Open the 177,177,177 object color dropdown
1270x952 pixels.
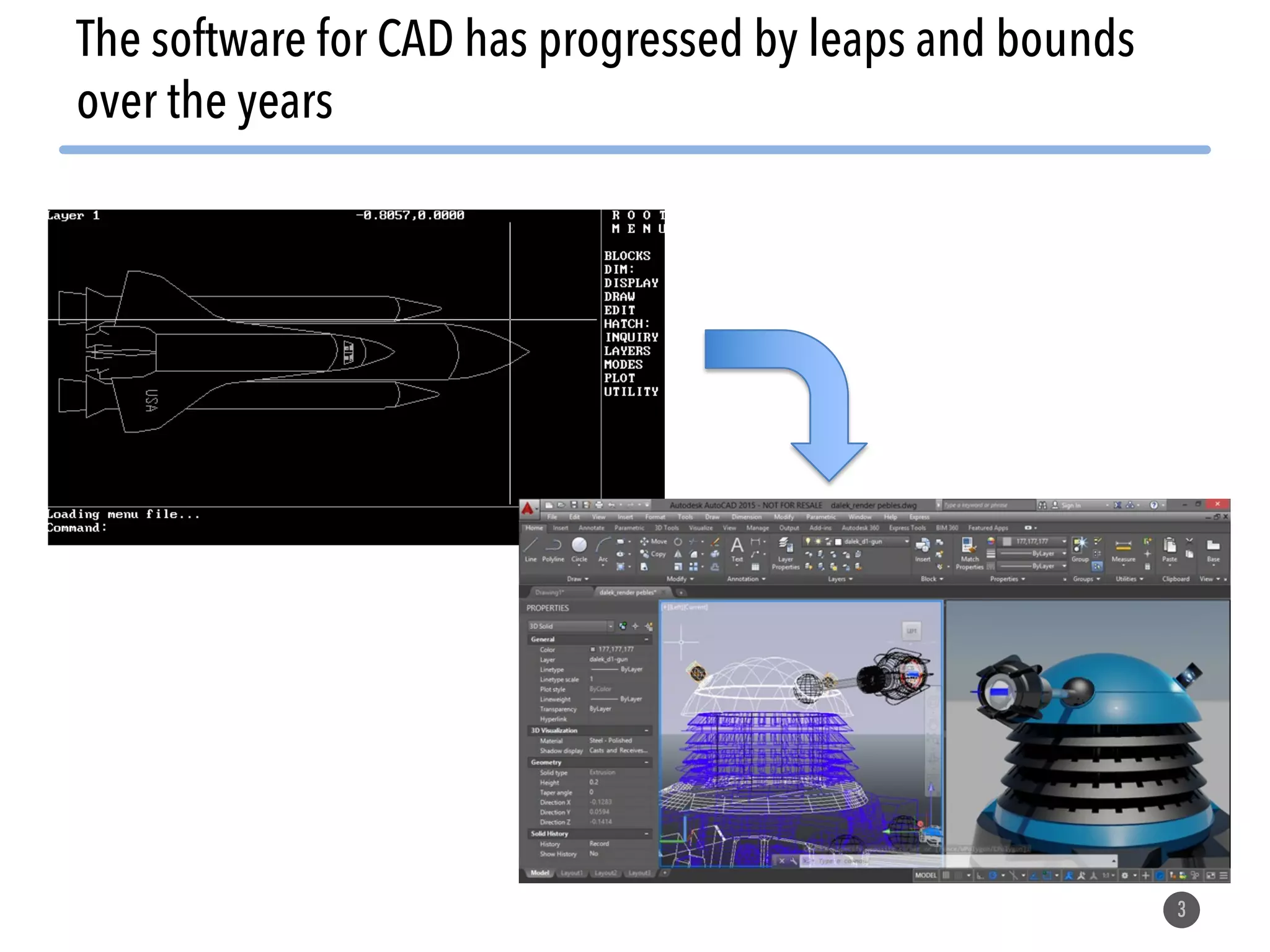(x=1064, y=541)
